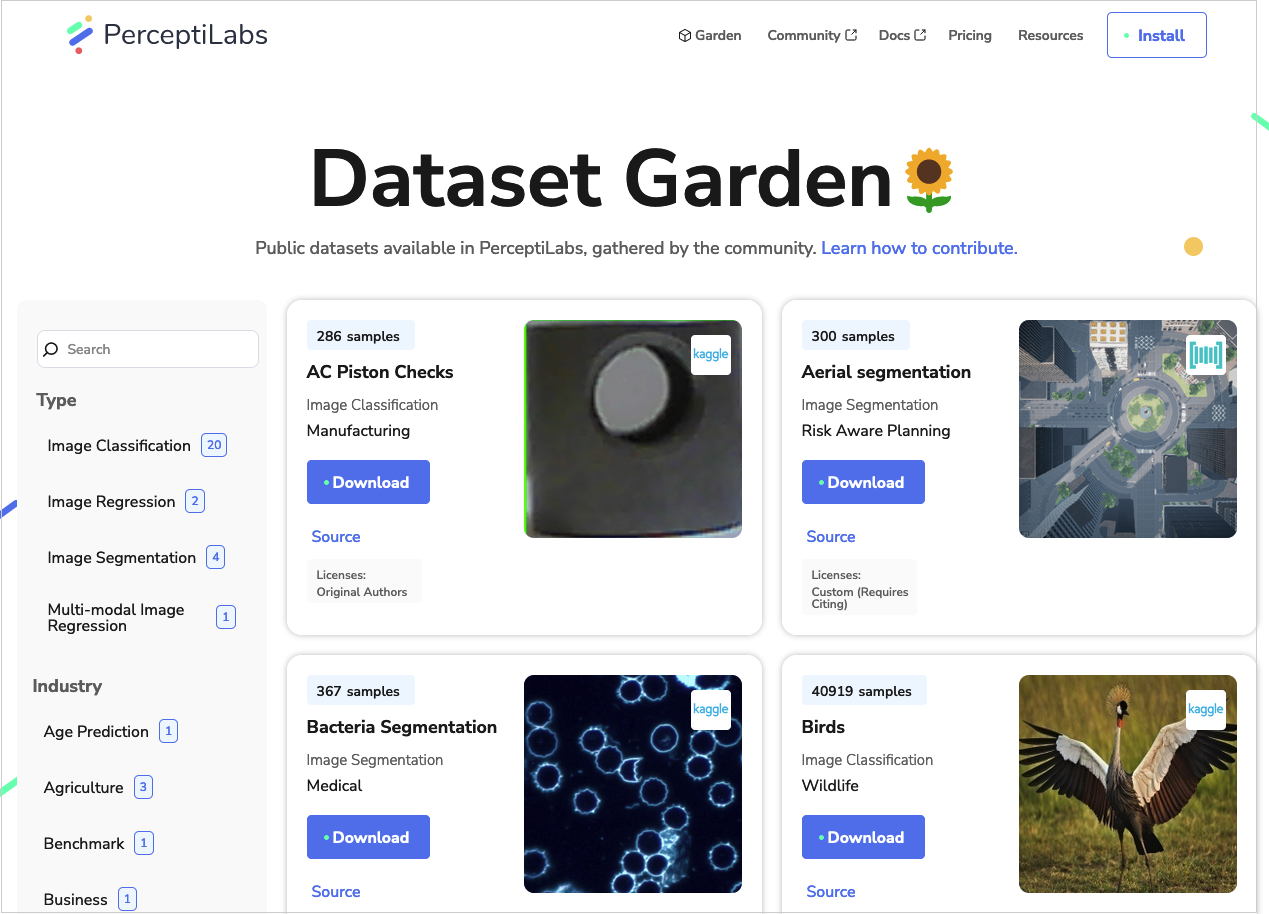This screenshot has height=914, width=1269.
Task: Click the cube icon beside Garden
Action: pyautogui.click(x=685, y=35)
